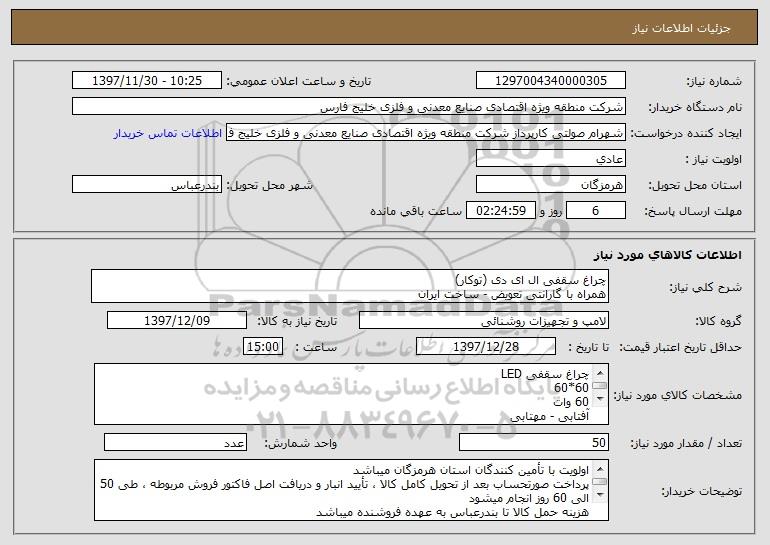Viewport: 770px width, 545px height.
Task: Click the need number field 1297004340000305
Action: coord(550,81)
